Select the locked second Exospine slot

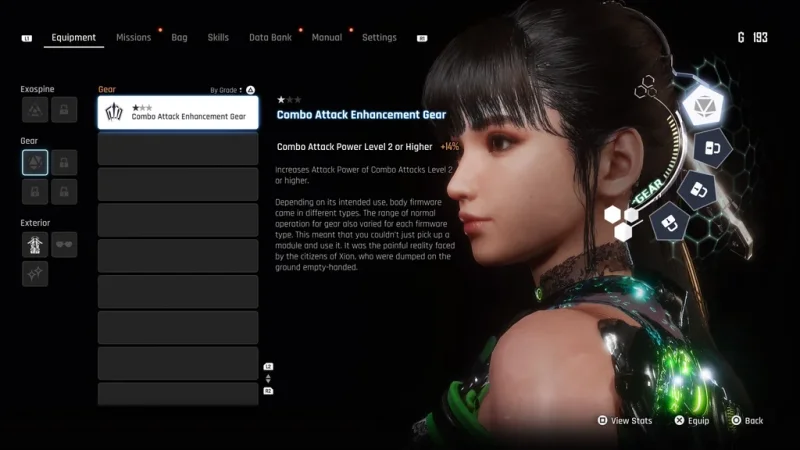[64, 110]
